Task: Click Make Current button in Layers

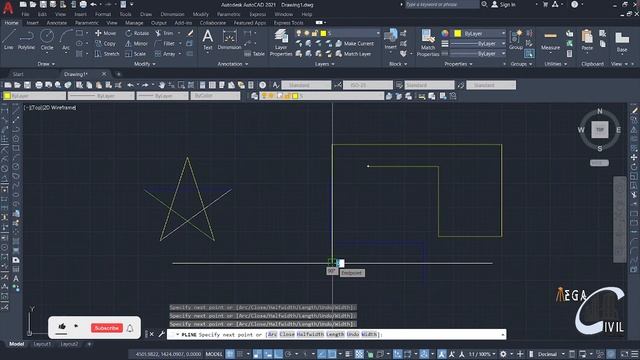Action: 355,43
